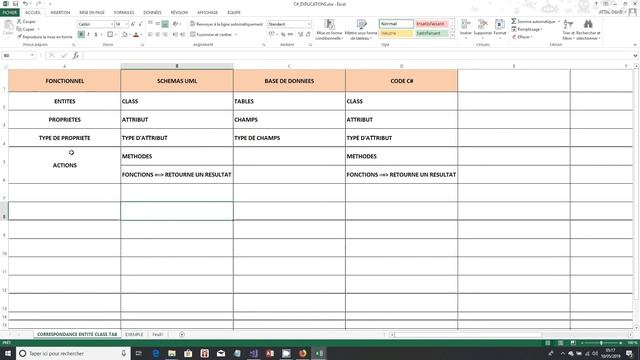Add a new sheet with plus icon

pyautogui.click(x=182, y=334)
